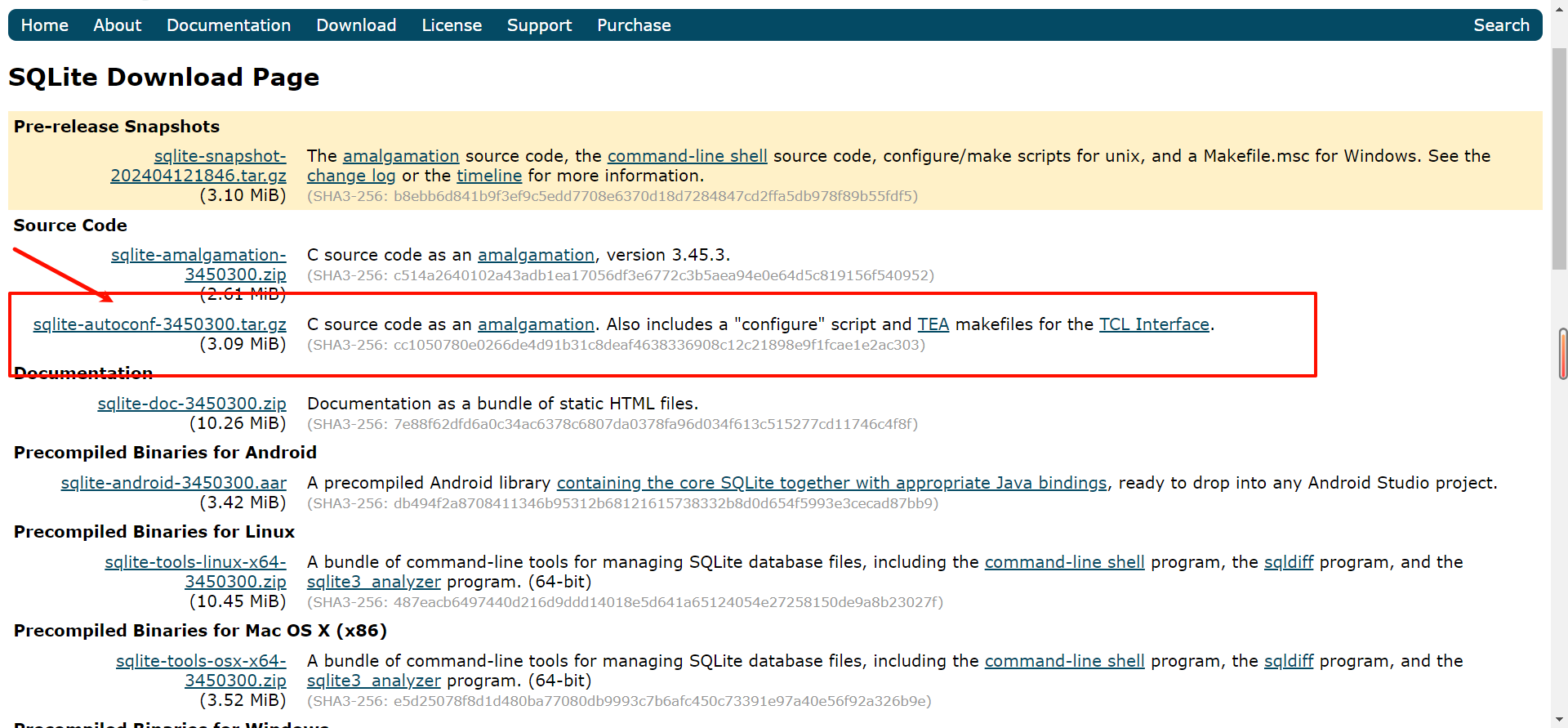Click the (10.26 MiB) size text
The height and width of the screenshot is (728, 1568).
(238, 423)
